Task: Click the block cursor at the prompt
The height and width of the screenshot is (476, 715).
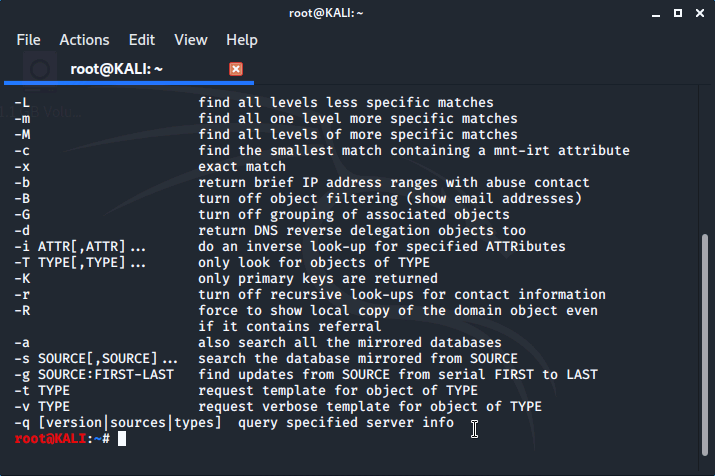Action: click(122, 439)
